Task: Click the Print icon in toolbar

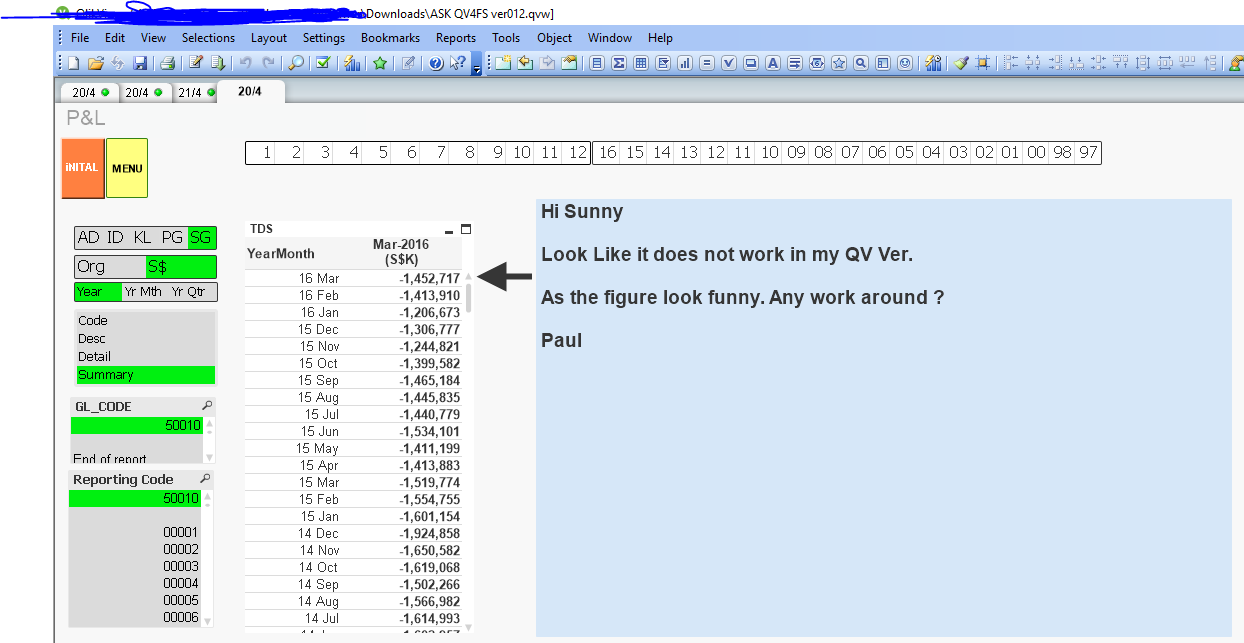Action: 167,63
